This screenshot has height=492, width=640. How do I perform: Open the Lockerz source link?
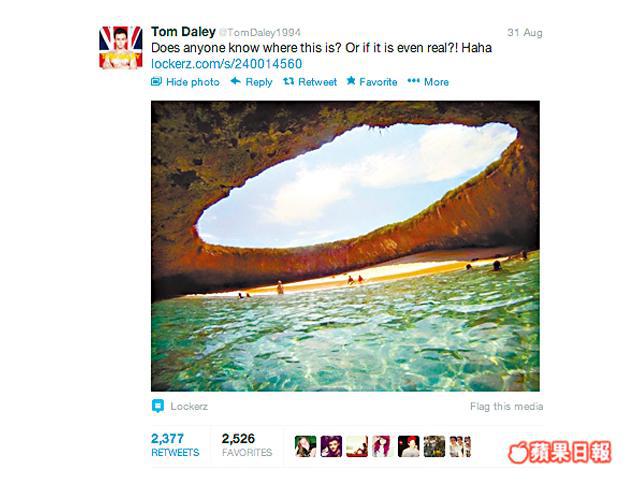tap(189, 406)
